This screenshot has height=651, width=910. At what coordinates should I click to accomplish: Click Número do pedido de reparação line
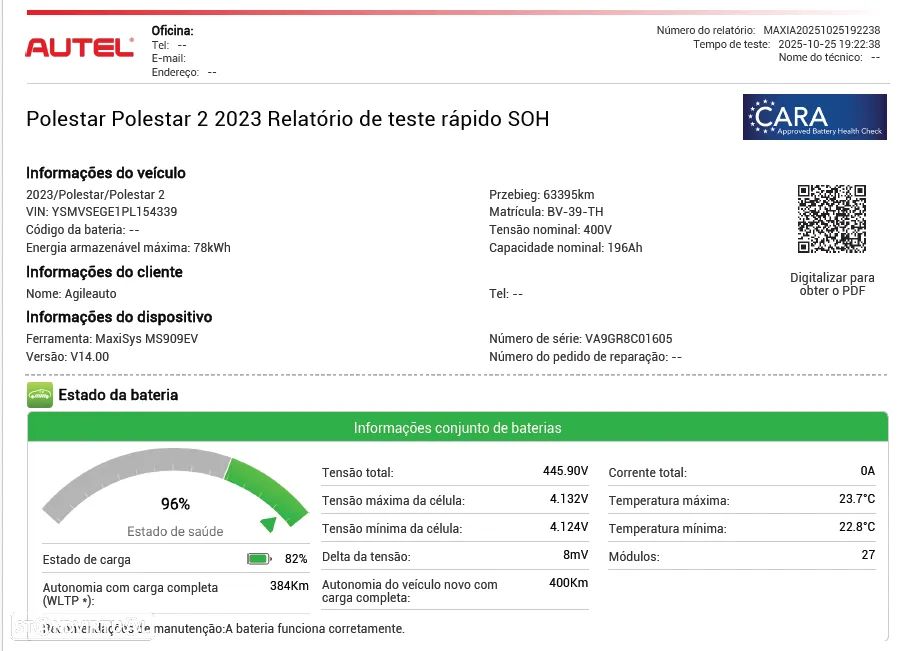pos(585,357)
